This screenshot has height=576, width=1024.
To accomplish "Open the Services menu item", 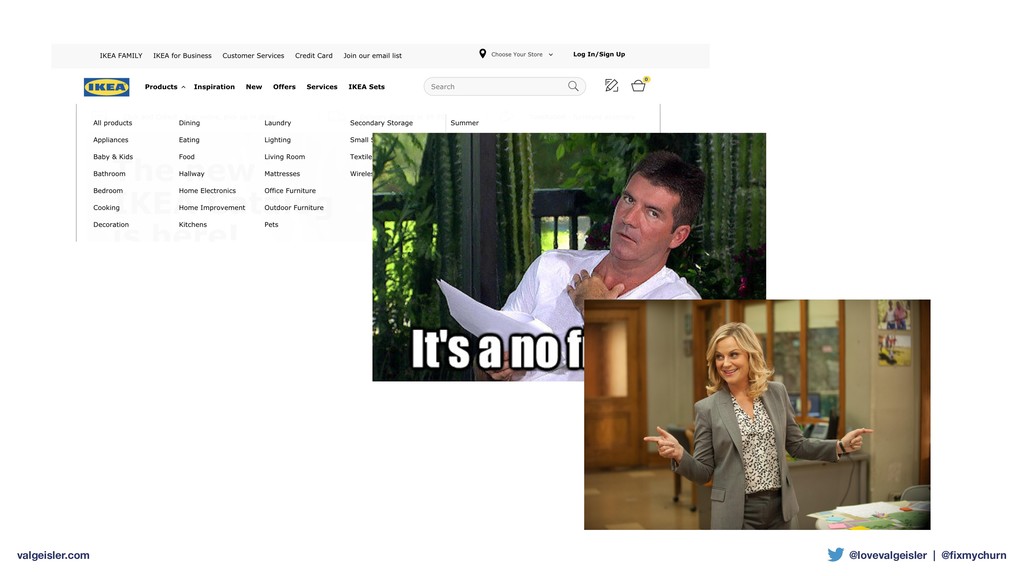I will (322, 87).
